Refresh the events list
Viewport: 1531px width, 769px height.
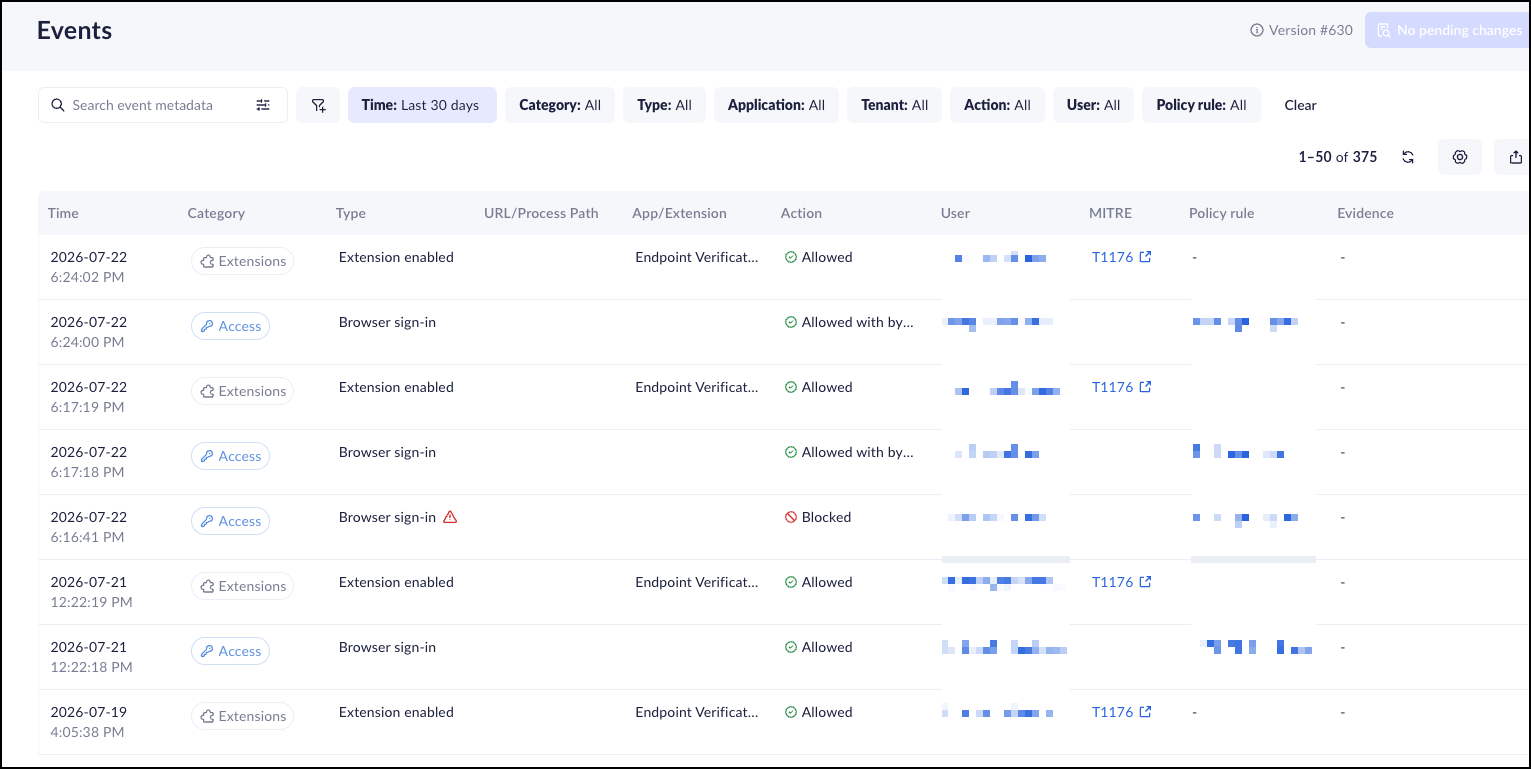[1408, 157]
